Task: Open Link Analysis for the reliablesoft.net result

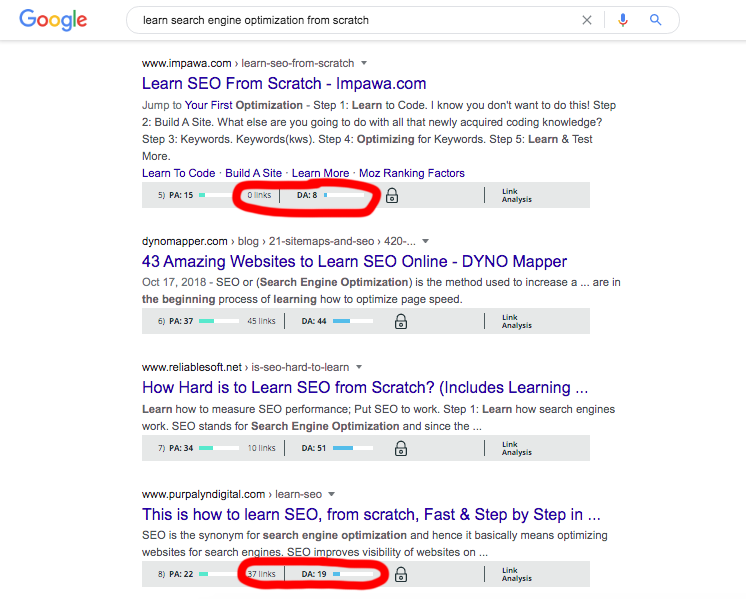Action: pos(517,448)
